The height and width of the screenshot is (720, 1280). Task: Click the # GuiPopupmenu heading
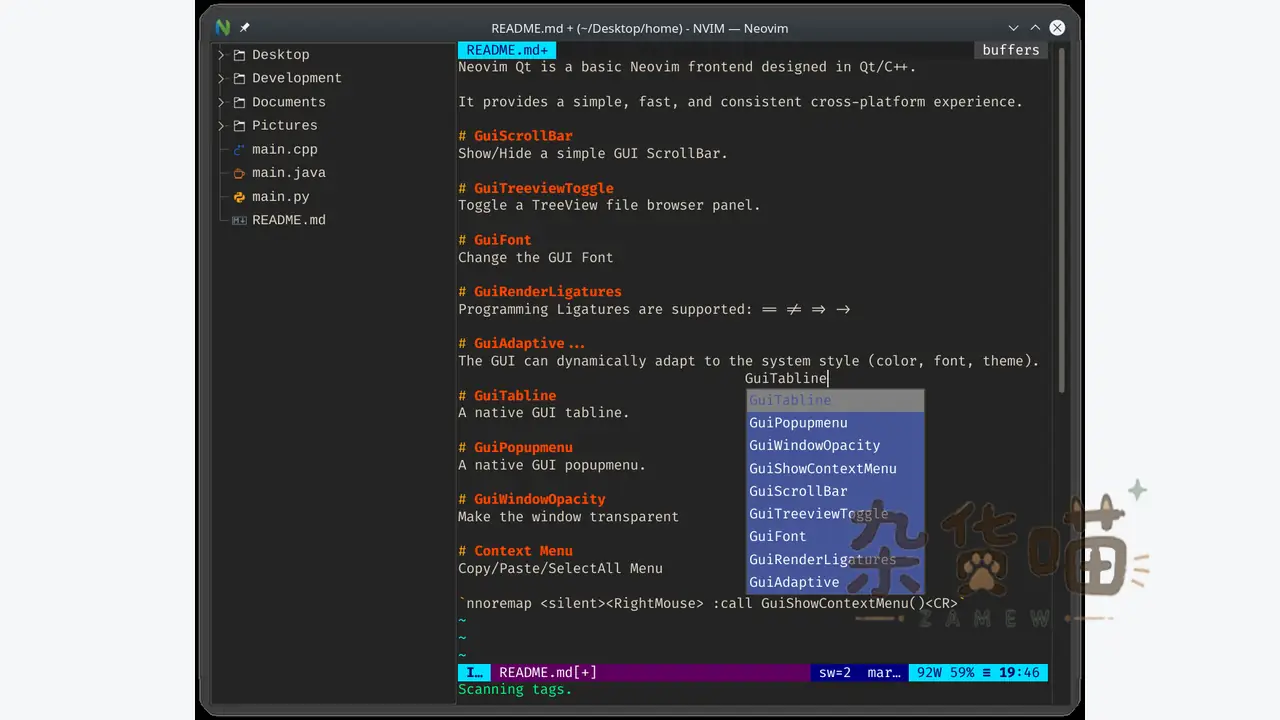pos(515,447)
